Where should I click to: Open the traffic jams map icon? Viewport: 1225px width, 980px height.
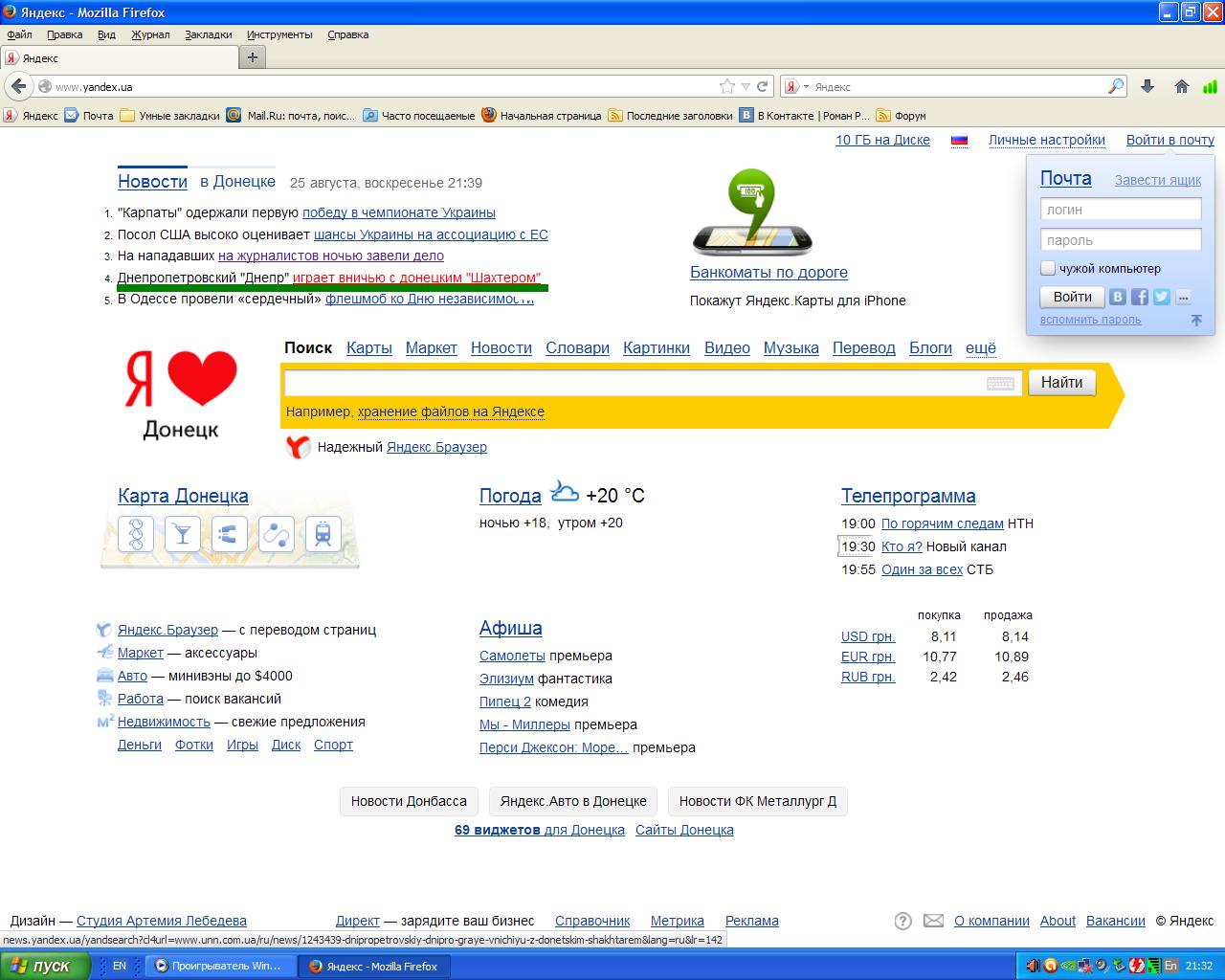tap(136, 534)
